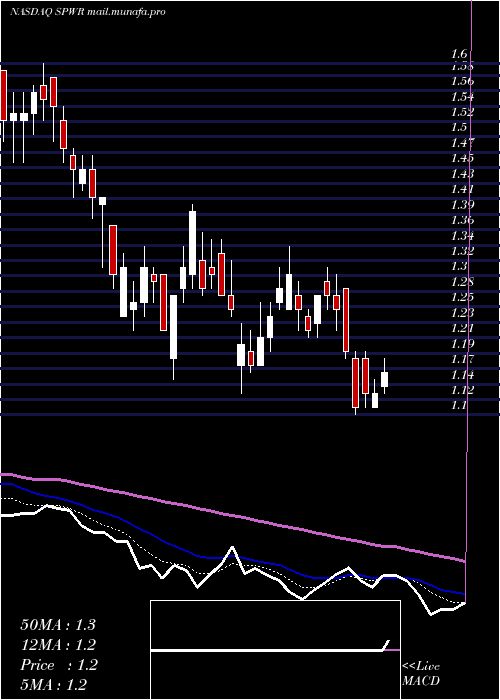500x700 pixels.
Task: Select the 1.32 price level label
Action: pyautogui.click(x=462, y=250)
